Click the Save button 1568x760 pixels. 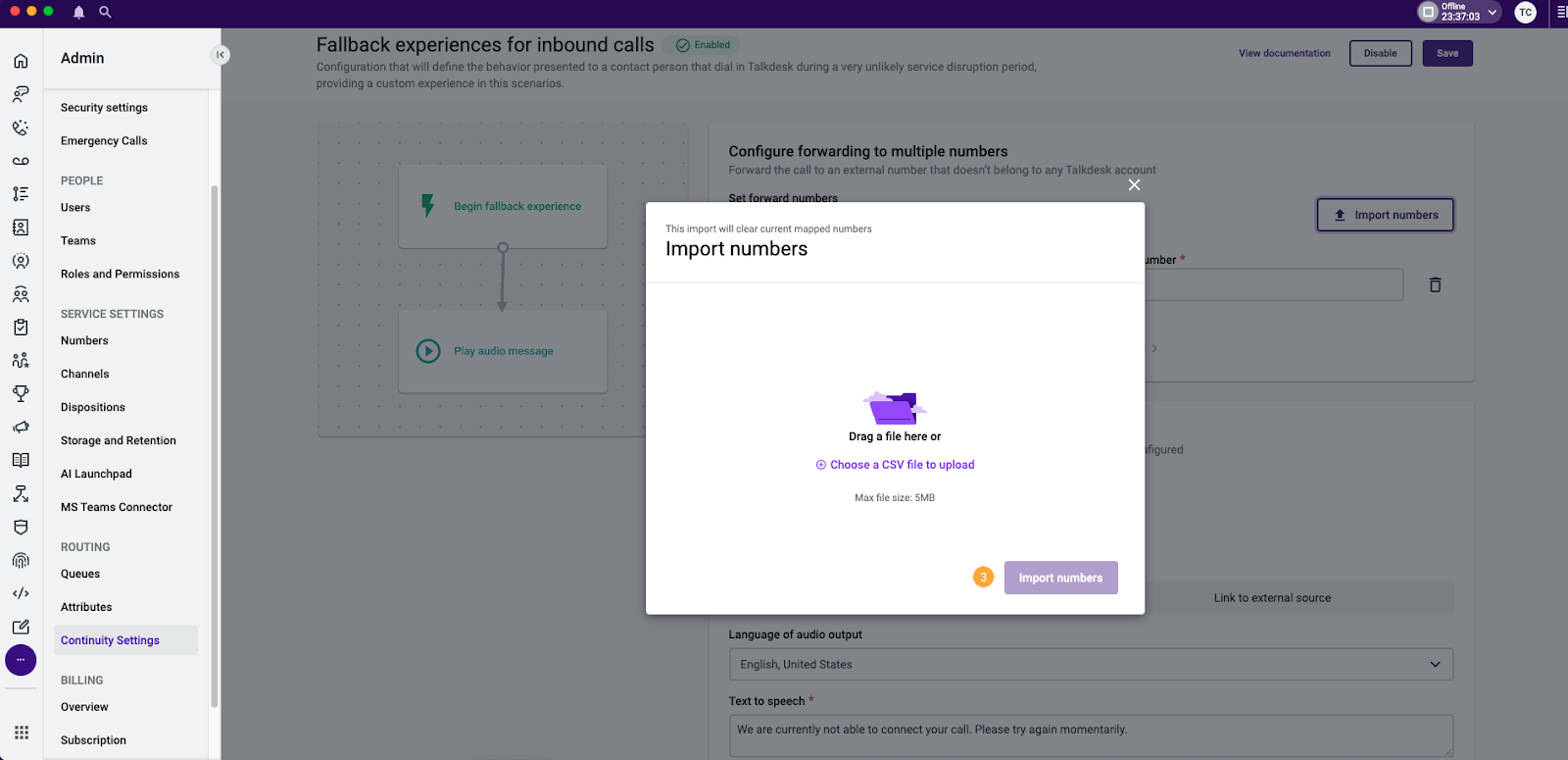pos(1446,53)
